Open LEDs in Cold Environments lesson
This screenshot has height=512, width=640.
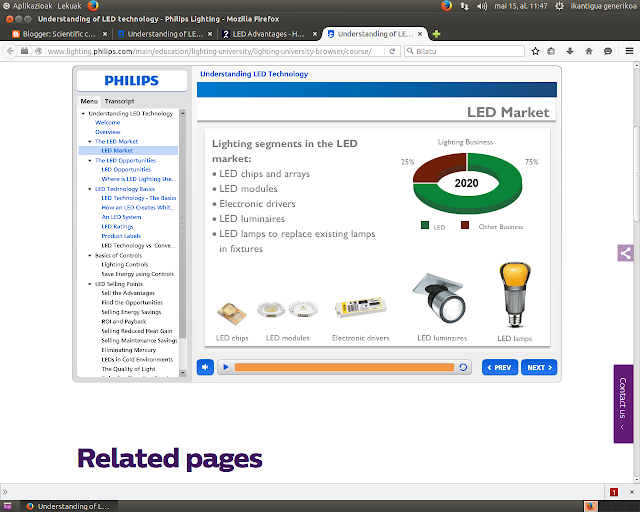coord(137,359)
